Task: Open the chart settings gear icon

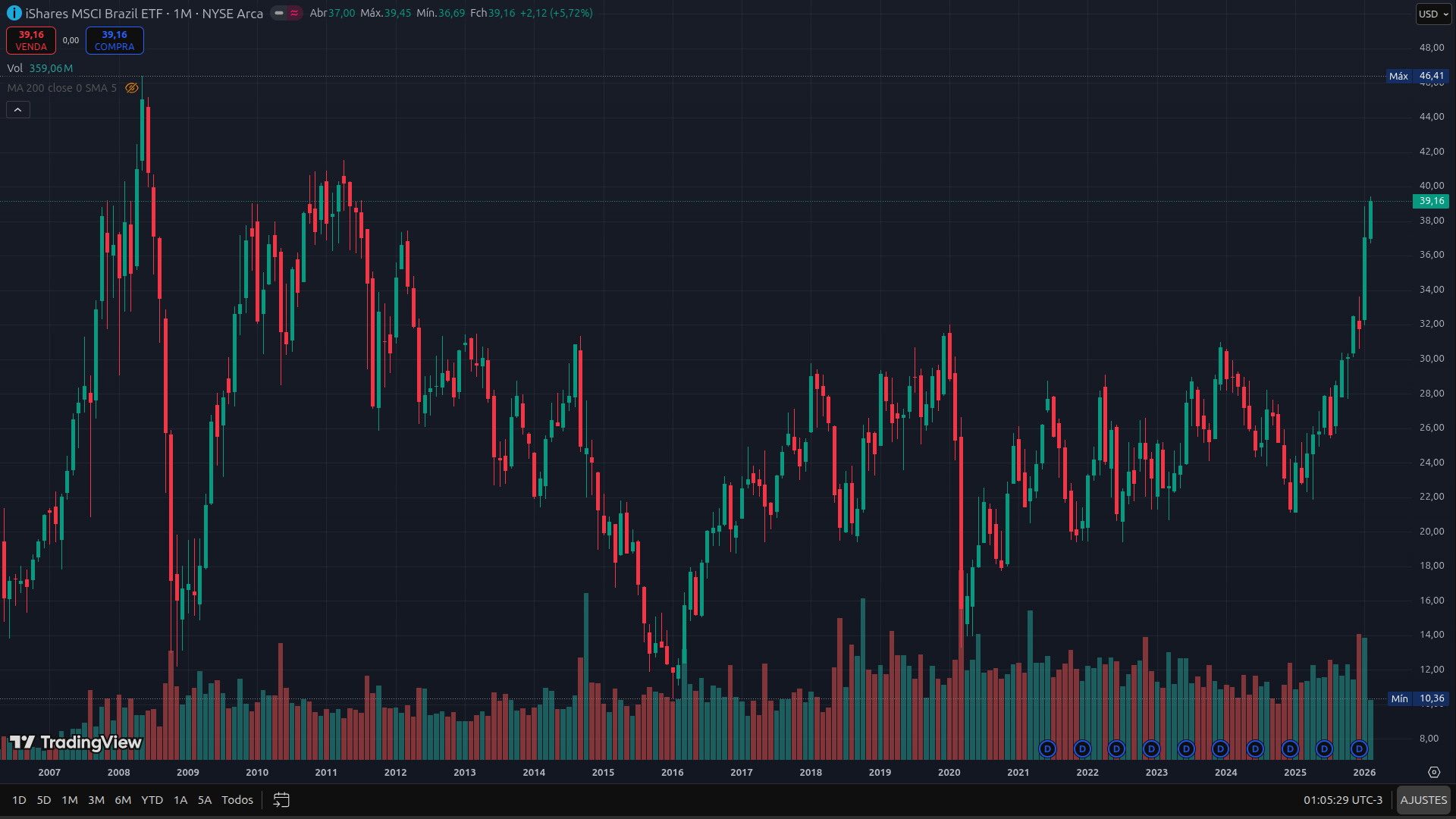Action: pyautogui.click(x=1433, y=772)
